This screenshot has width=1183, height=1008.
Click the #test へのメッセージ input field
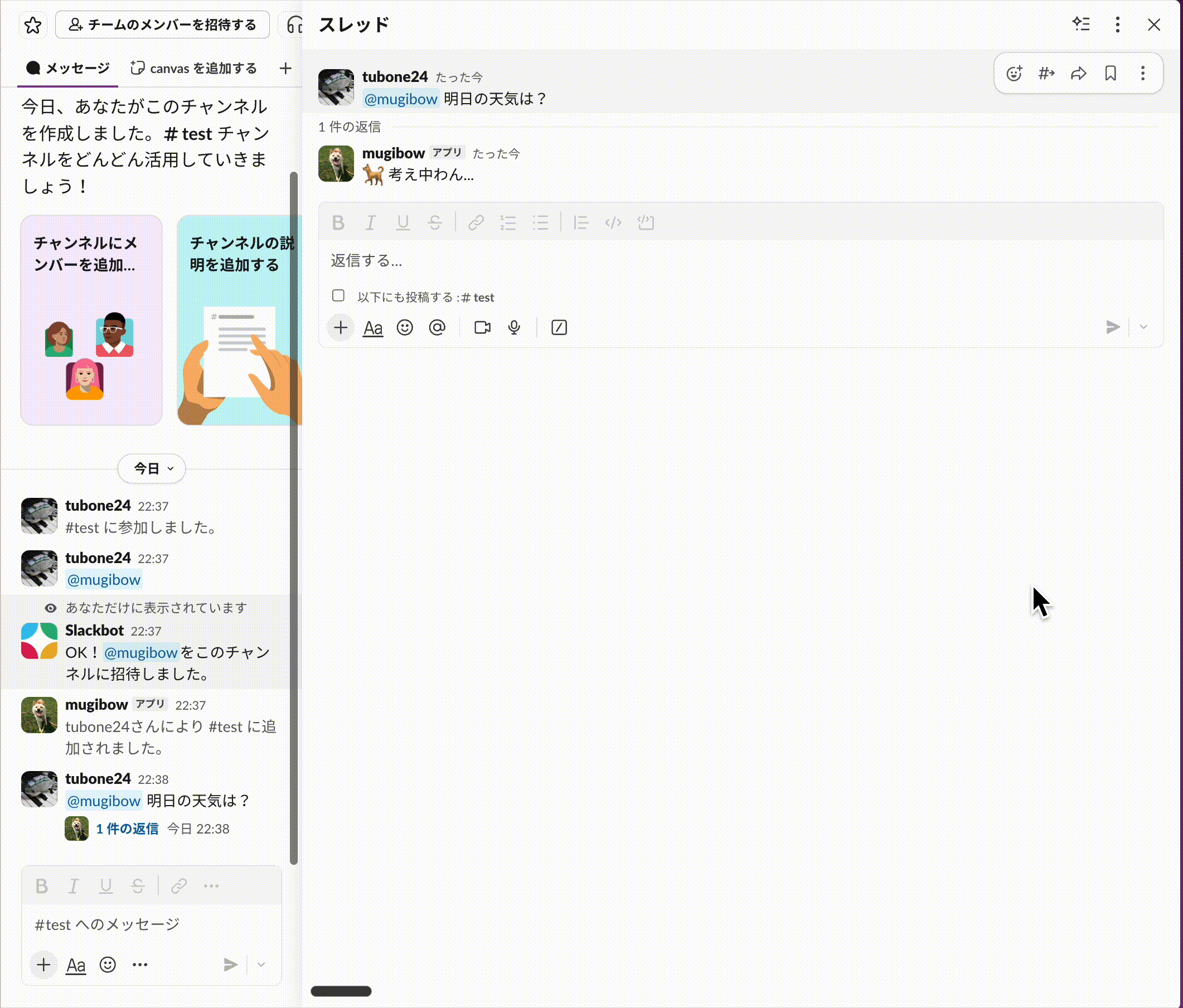click(x=151, y=925)
